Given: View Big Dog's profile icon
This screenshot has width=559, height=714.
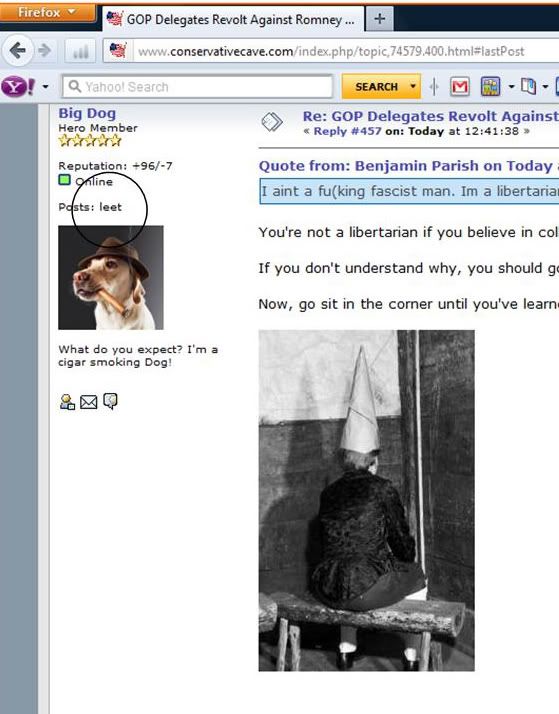Looking at the screenshot, I should pos(67,402).
